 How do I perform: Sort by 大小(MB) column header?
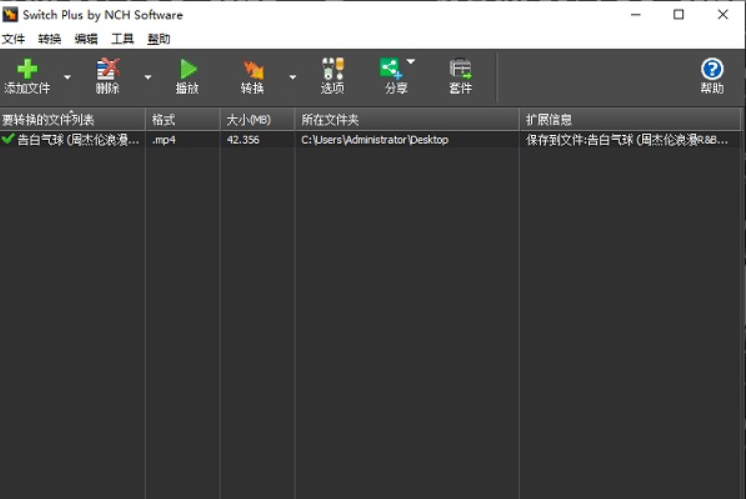258,120
